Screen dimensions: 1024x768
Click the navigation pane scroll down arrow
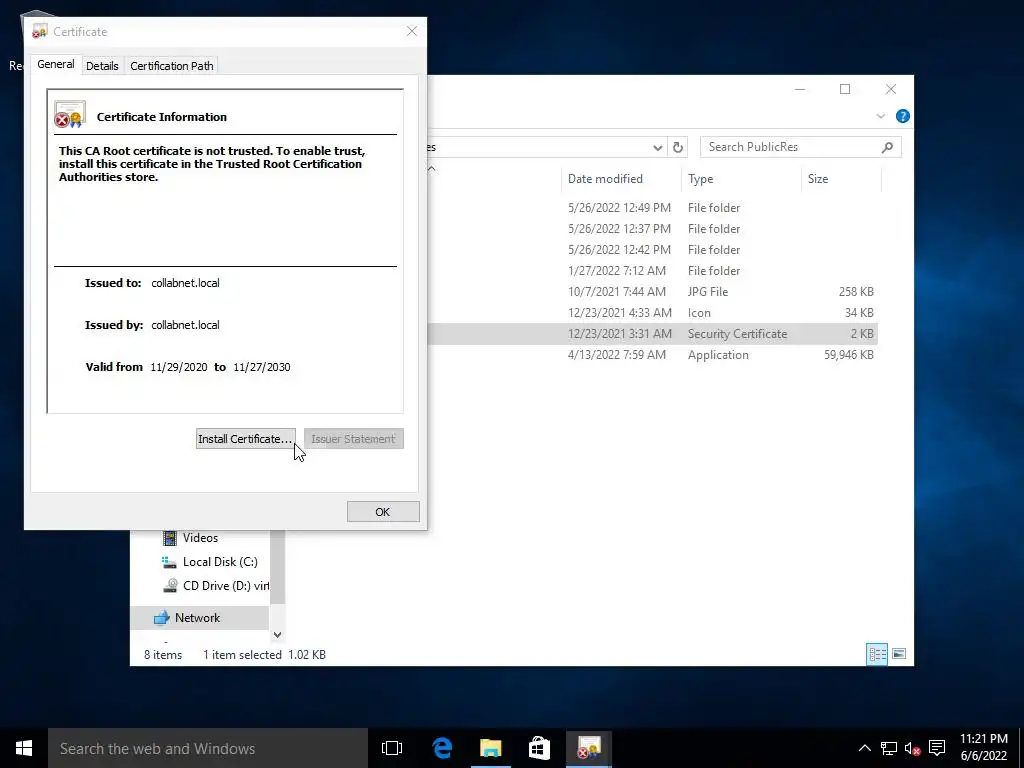[x=277, y=635]
